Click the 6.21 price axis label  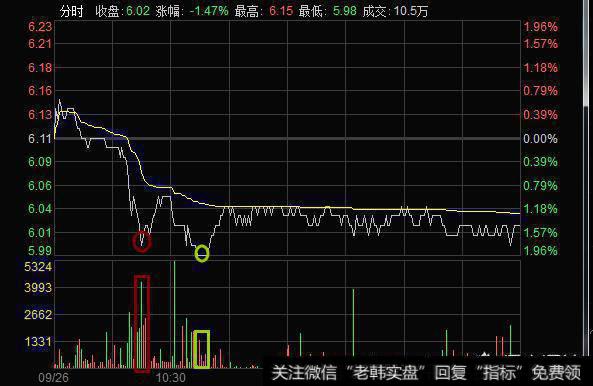(40, 43)
